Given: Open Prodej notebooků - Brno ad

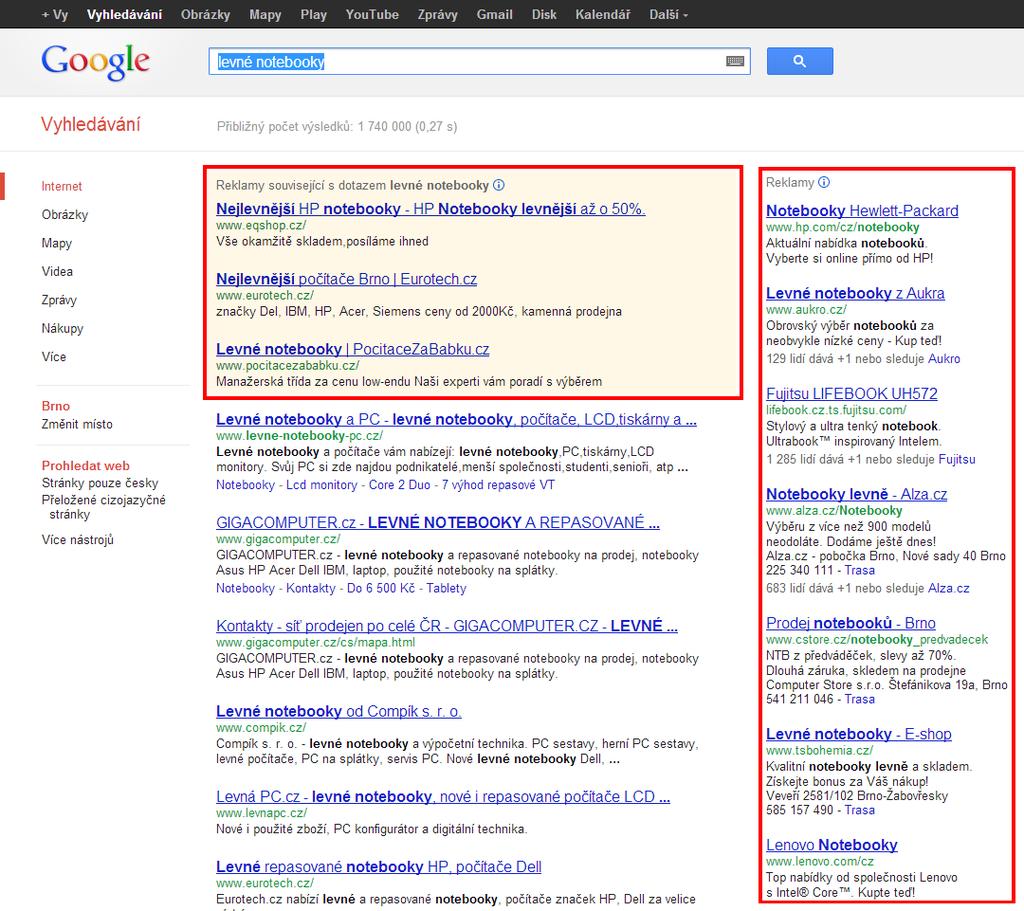Looking at the screenshot, I should 850,623.
